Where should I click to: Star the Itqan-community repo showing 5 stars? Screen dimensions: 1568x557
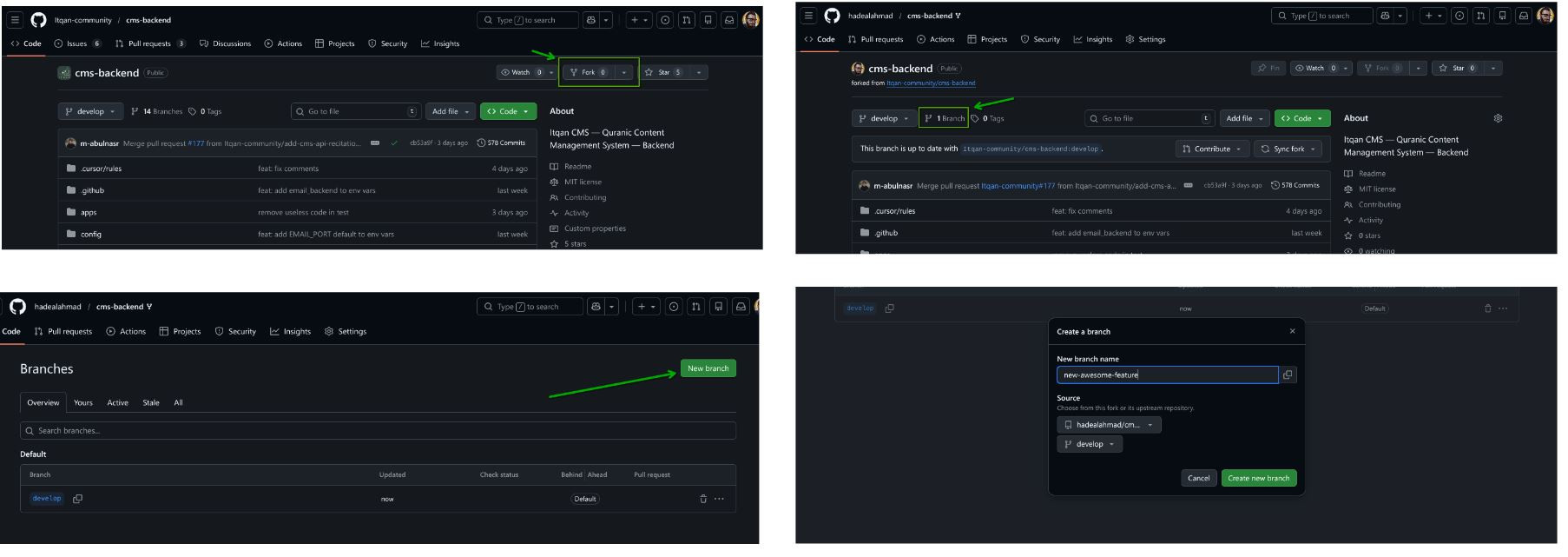[x=662, y=72]
